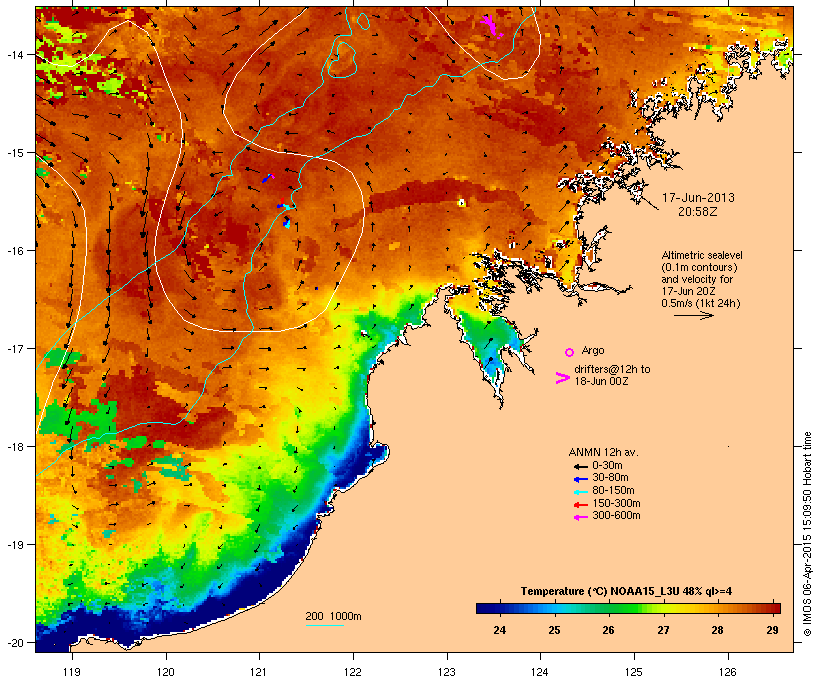Click the magenta drifter track near top
Image resolution: width=820 pixels, height=680 pixels.
pyautogui.click(x=491, y=25)
